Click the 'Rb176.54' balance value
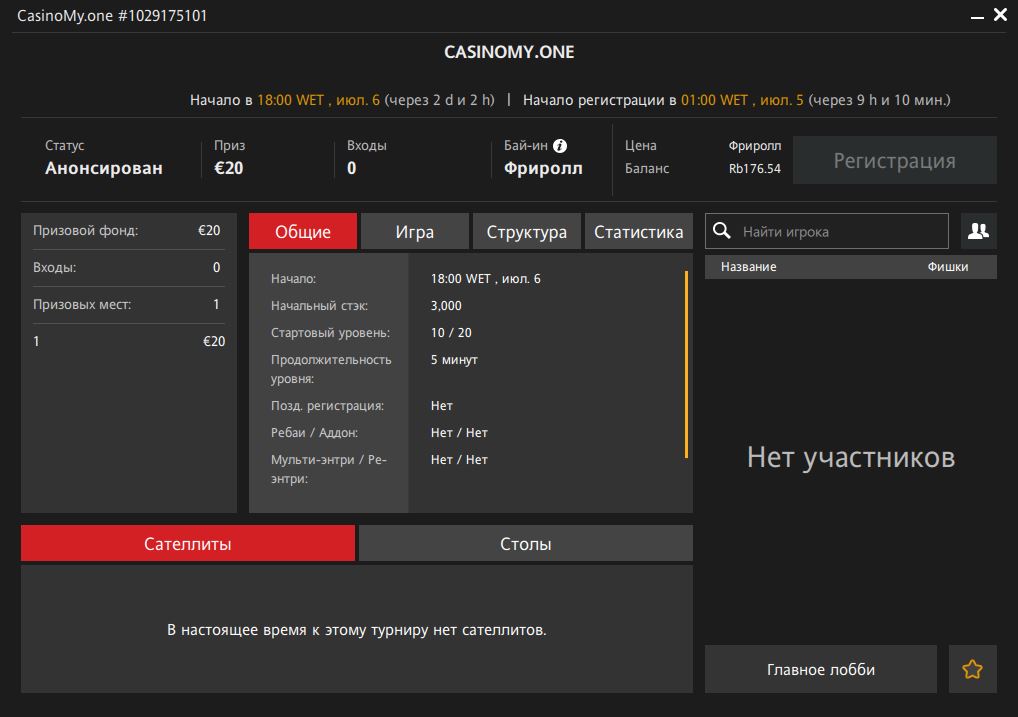This screenshot has width=1018, height=717. point(754,168)
